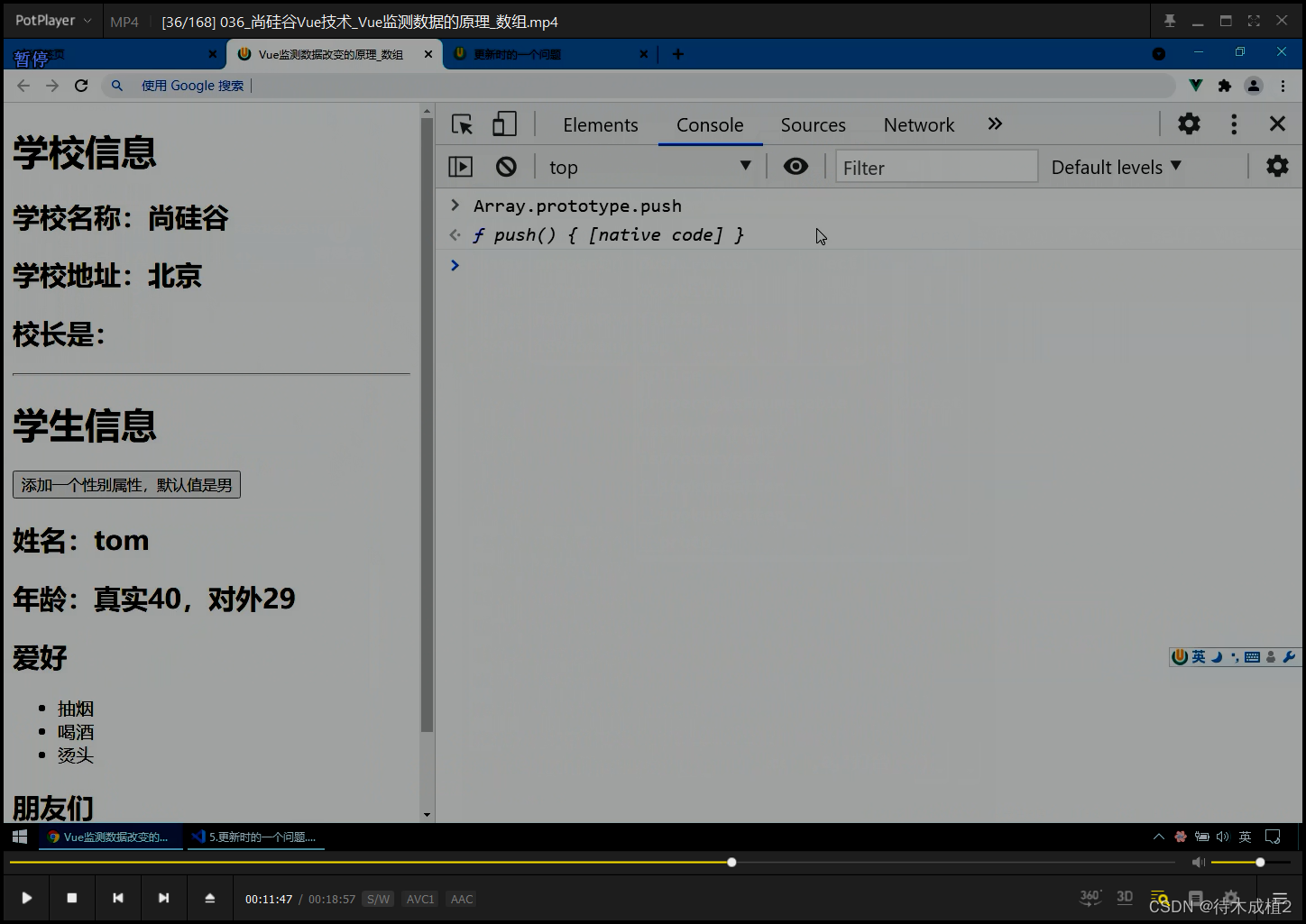Viewport: 1306px width, 924px height.
Task: Pin PotPlayer window on top
Action: (x=1170, y=21)
